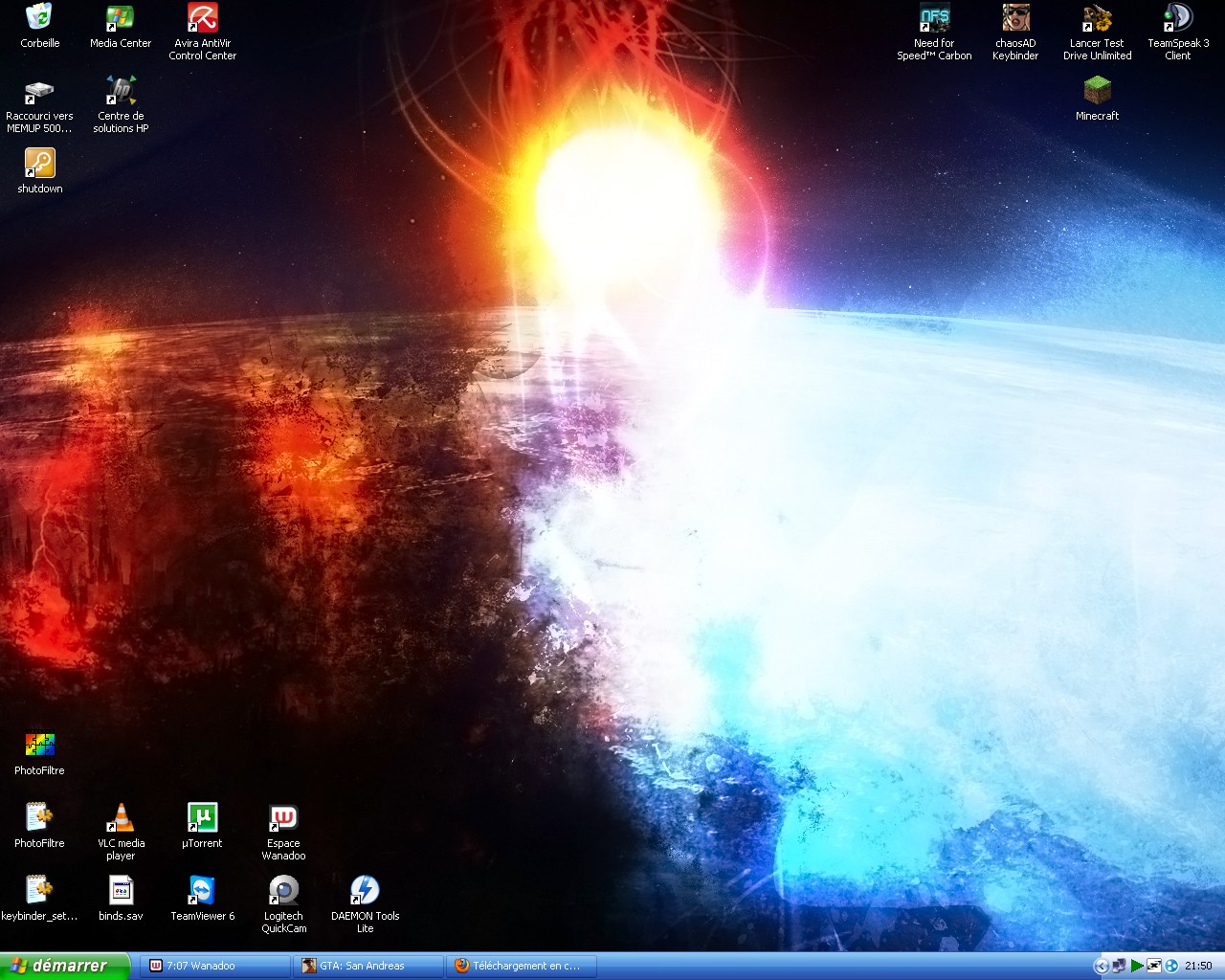Open Centre de solutions HP icon
Image resolution: width=1225 pixels, height=980 pixels.
121,104
